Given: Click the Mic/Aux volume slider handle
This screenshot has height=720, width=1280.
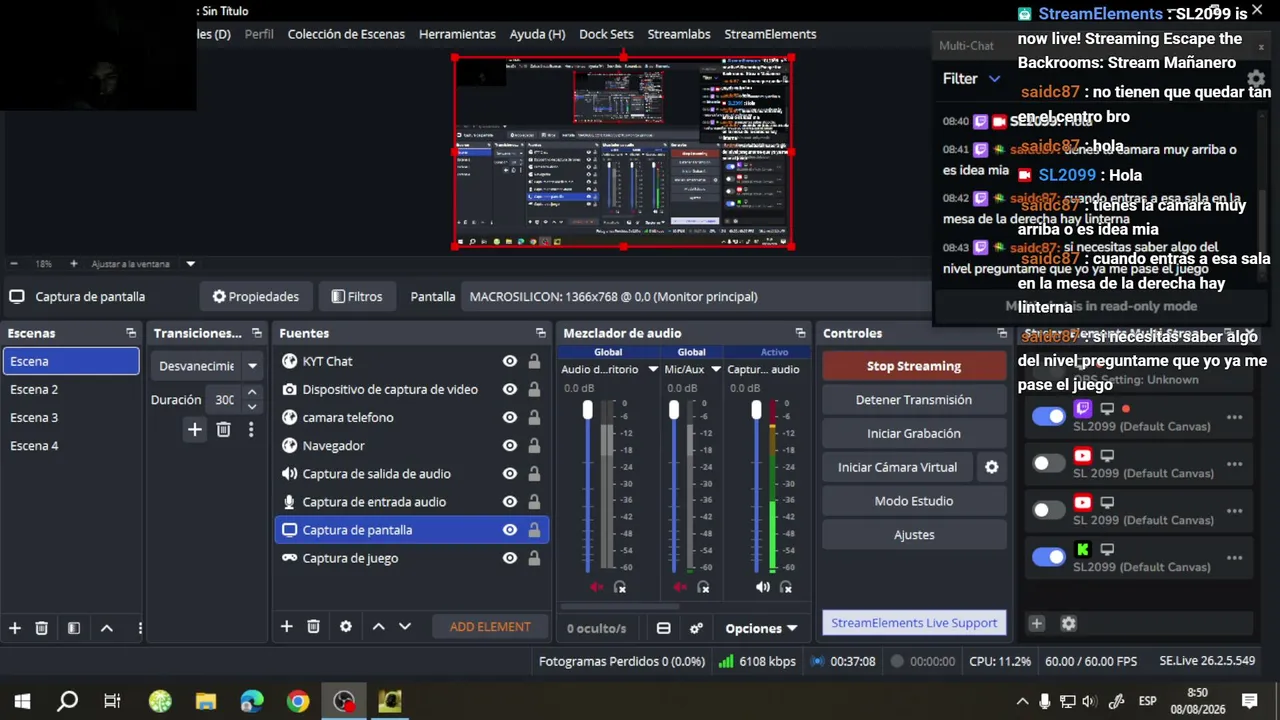Looking at the screenshot, I should [674, 409].
